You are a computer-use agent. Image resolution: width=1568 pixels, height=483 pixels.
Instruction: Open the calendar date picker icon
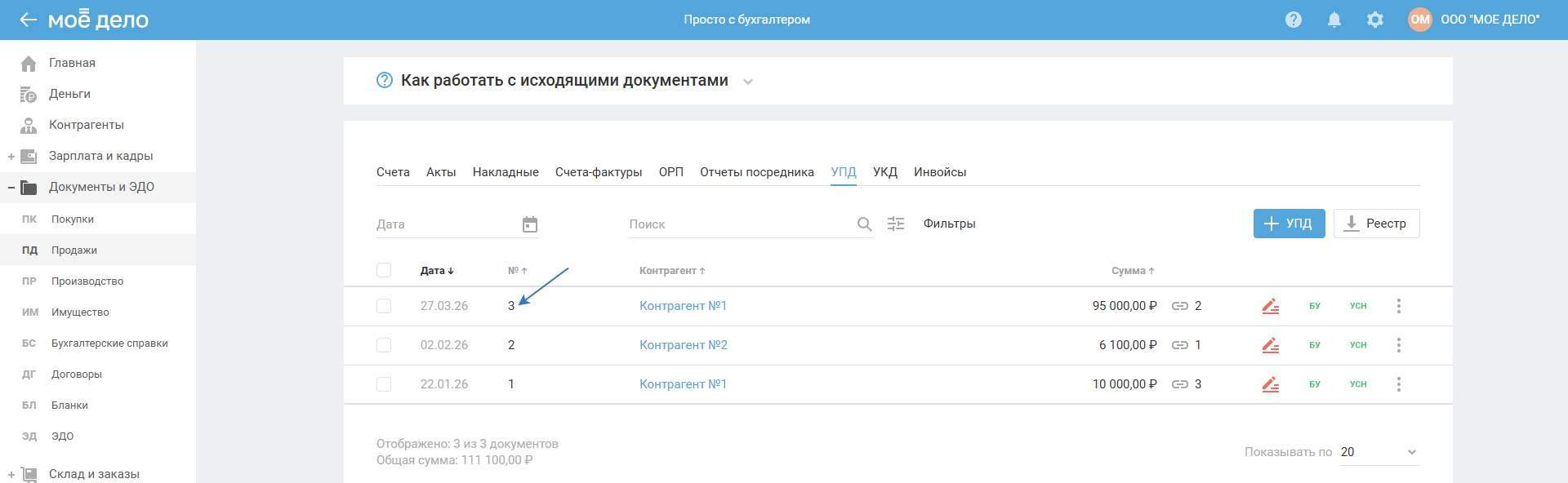[530, 224]
